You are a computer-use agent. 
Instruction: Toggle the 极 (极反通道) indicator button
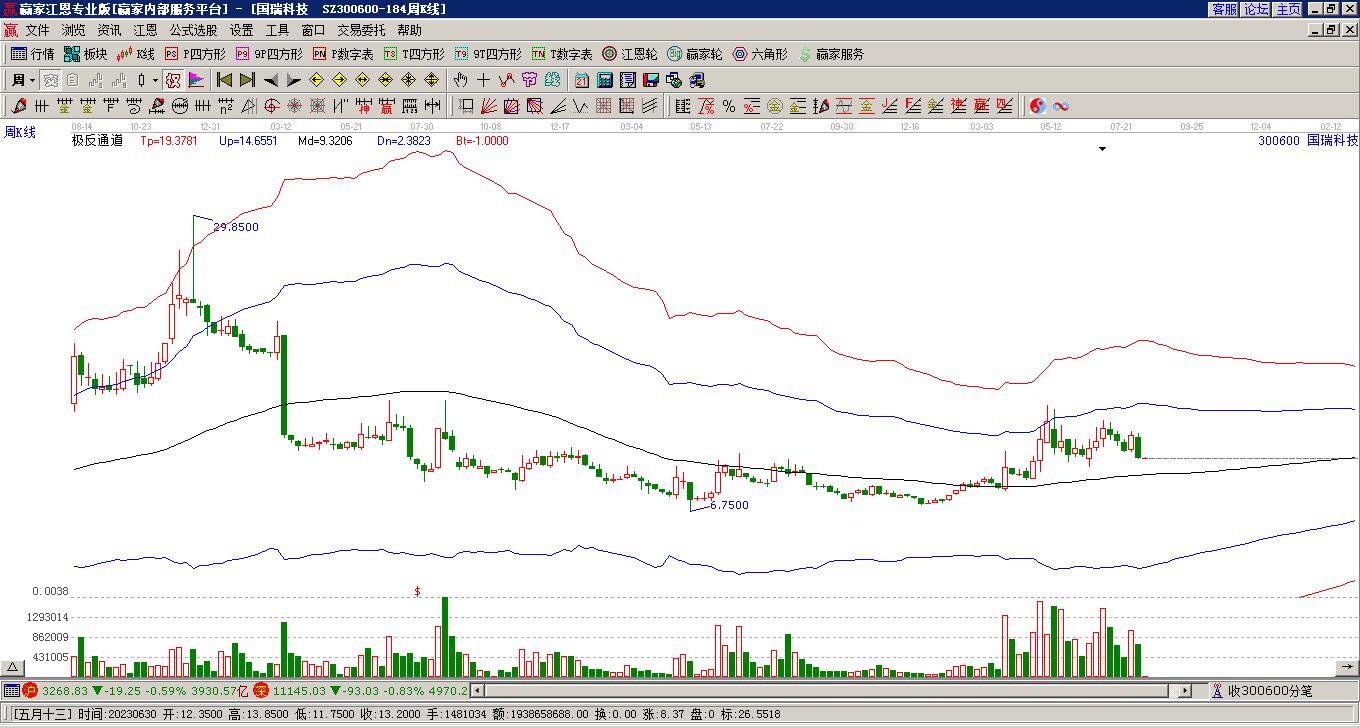pos(173,80)
